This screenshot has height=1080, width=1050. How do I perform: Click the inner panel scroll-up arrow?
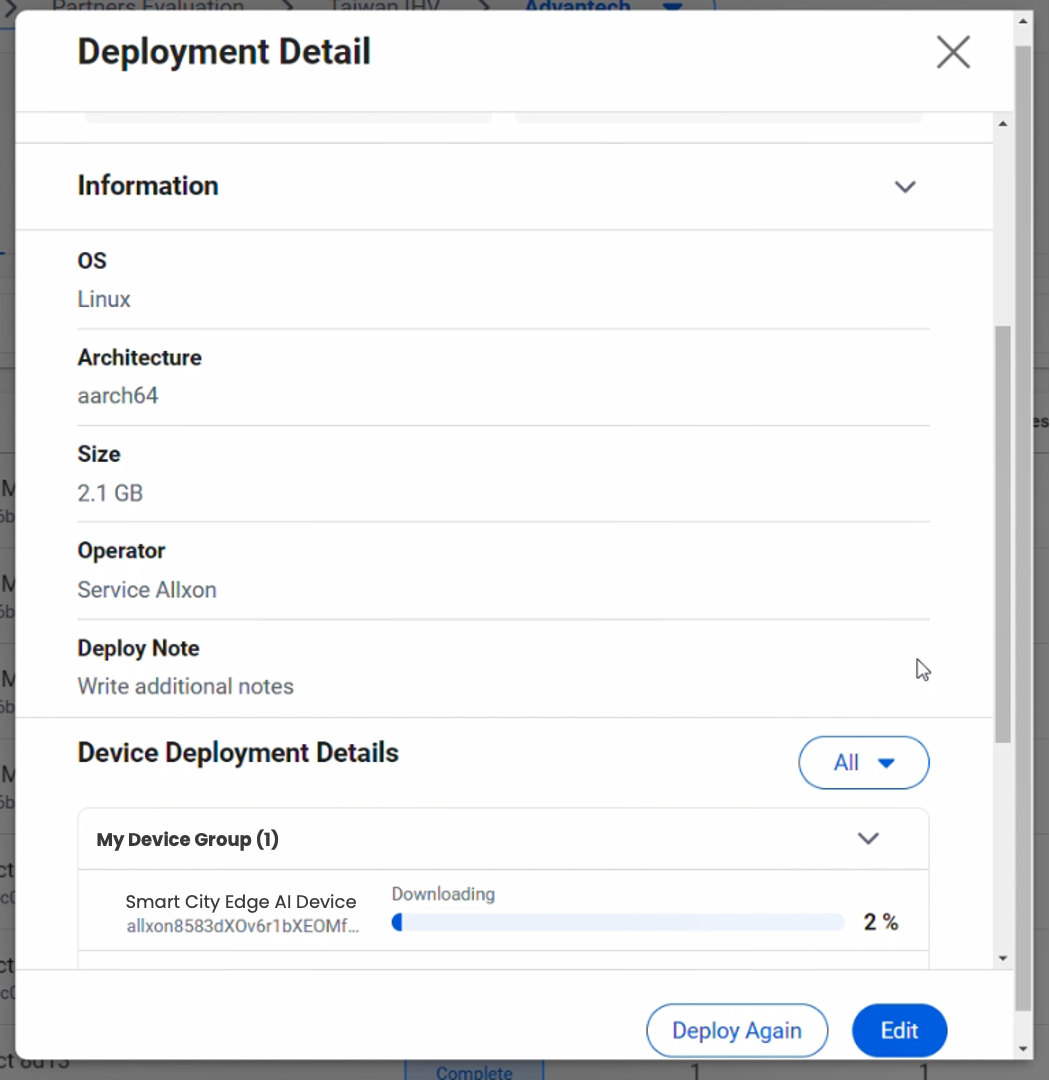[x=1003, y=124]
